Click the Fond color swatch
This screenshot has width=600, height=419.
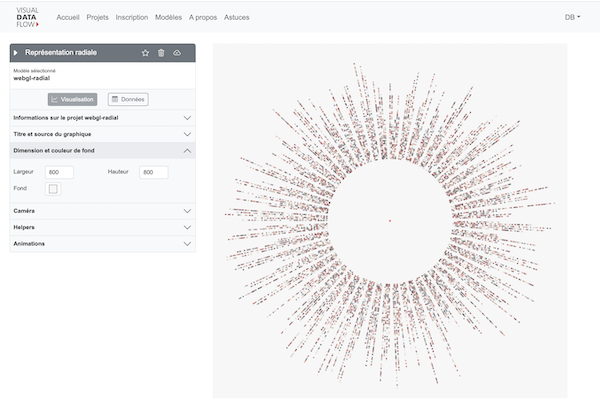54,189
